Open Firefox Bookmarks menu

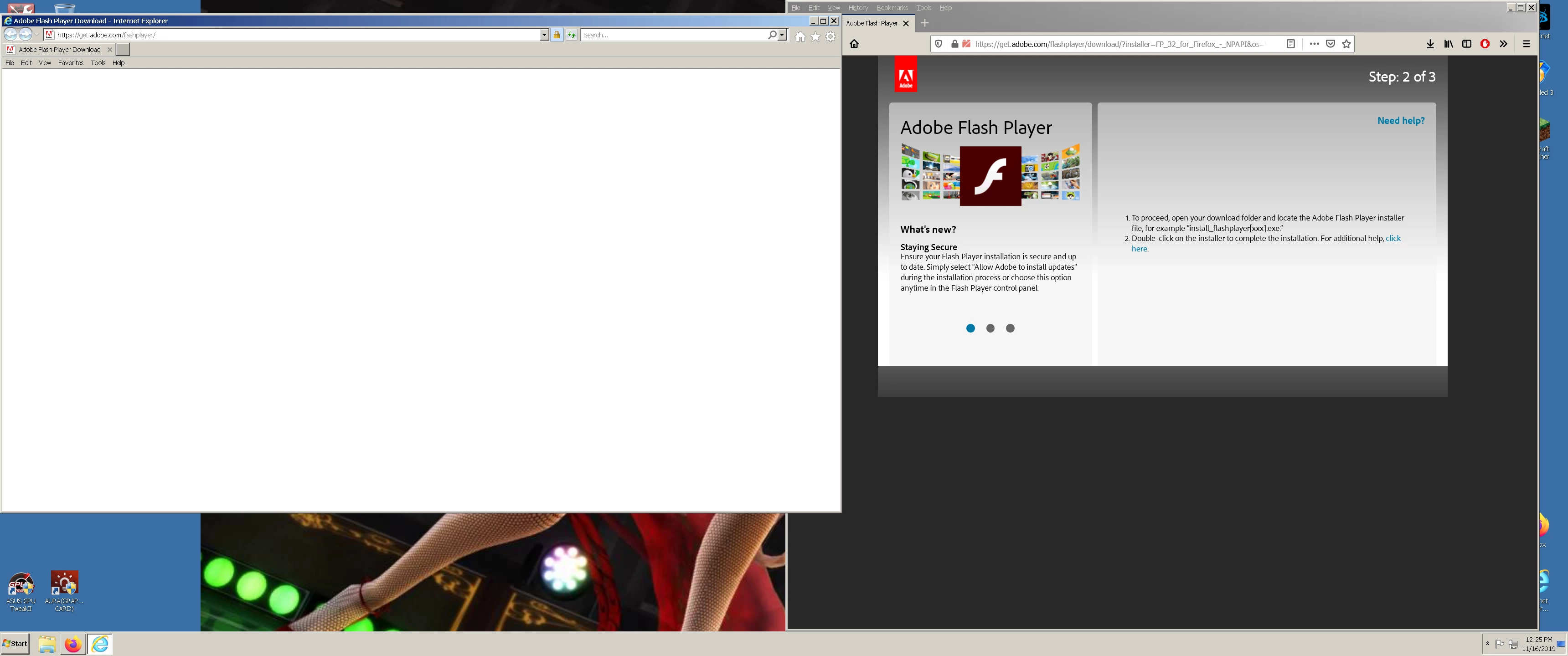pyautogui.click(x=892, y=8)
